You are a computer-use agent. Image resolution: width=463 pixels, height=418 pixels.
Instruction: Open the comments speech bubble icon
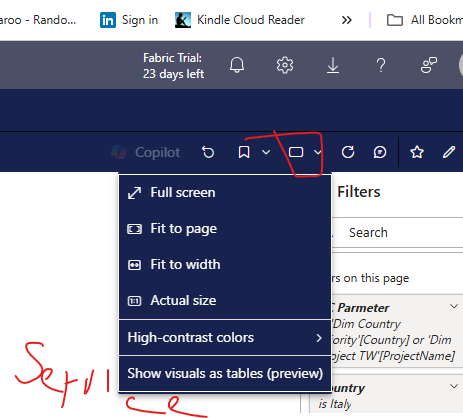pyautogui.click(x=380, y=152)
